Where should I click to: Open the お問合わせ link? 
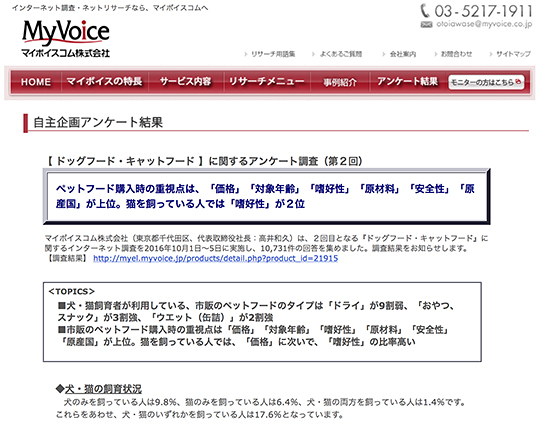point(456,54)
